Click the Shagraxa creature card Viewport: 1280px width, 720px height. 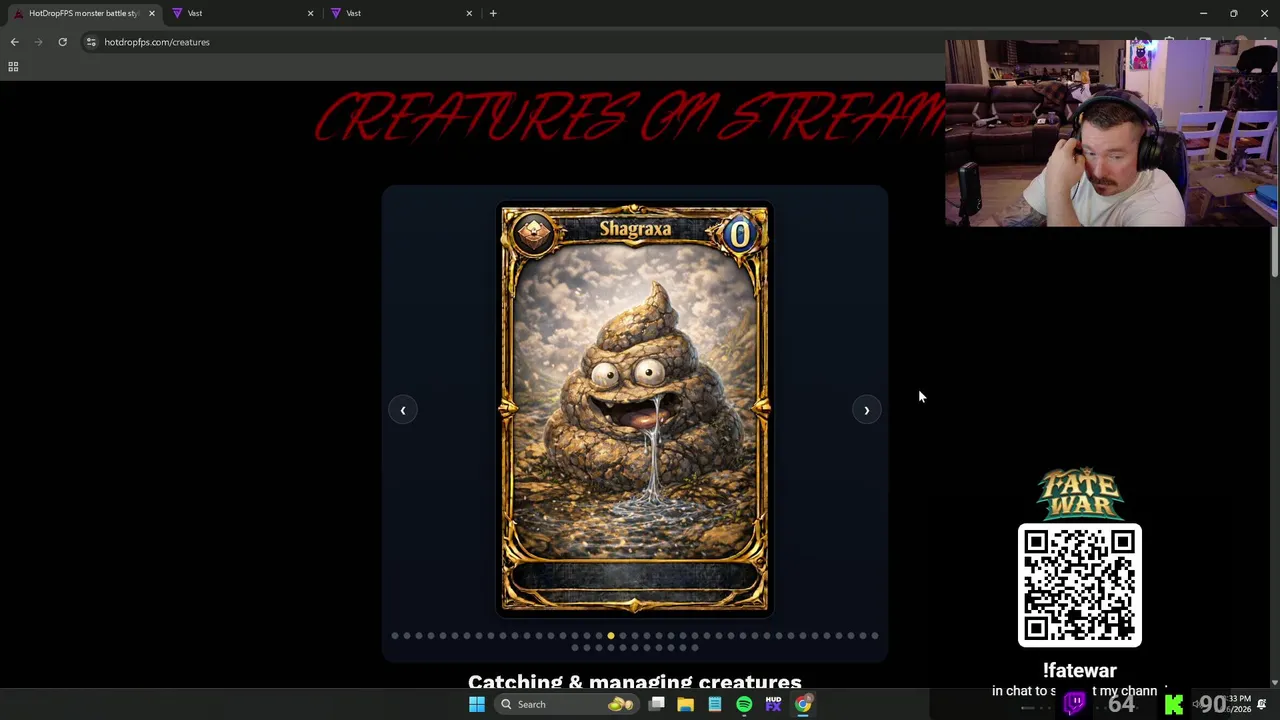pyautogui.click(x=635, y=409)
